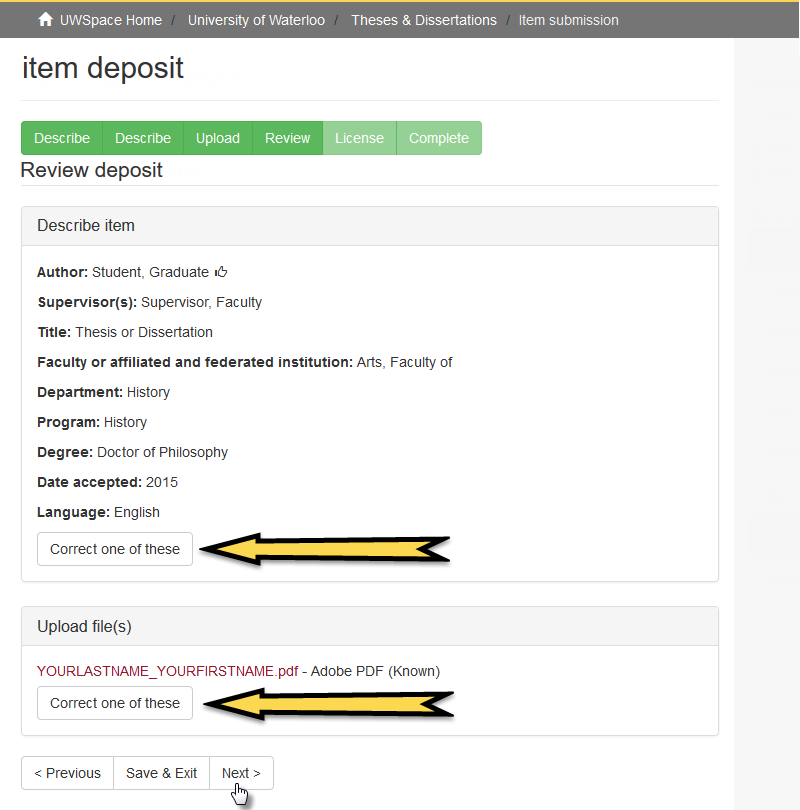Click Next to continue the deposit
The width and height of the screenshot is (800, 810).
click(x=240, y=772)
